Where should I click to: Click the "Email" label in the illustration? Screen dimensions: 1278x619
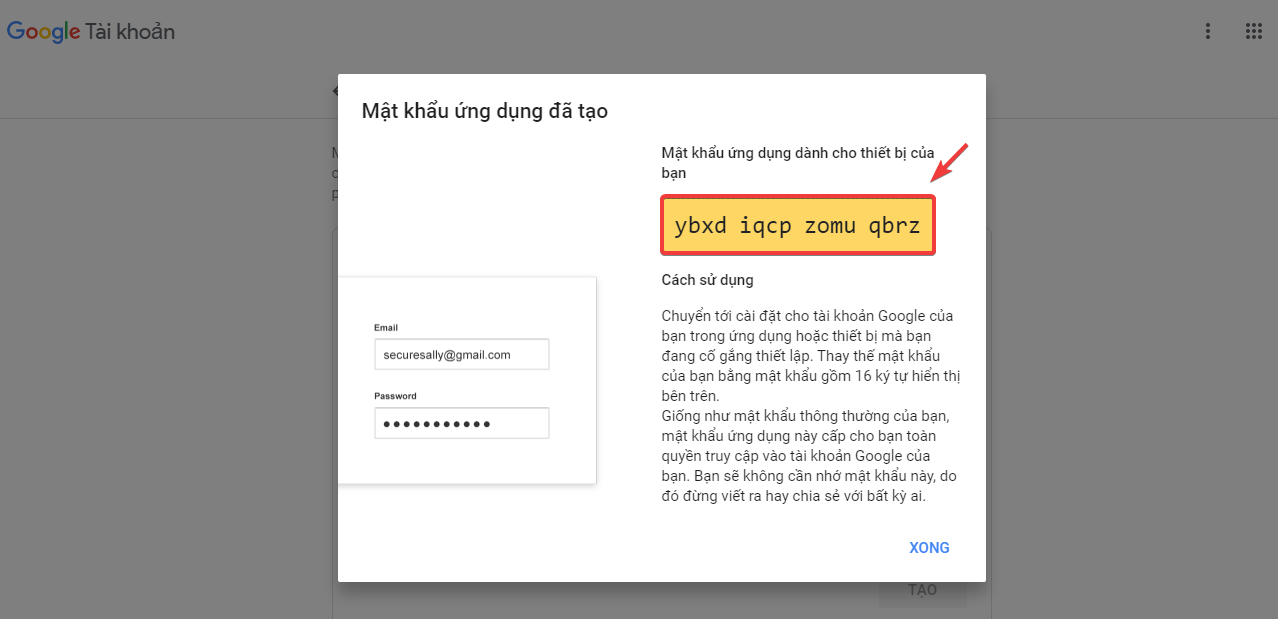[x=386, y=328]
